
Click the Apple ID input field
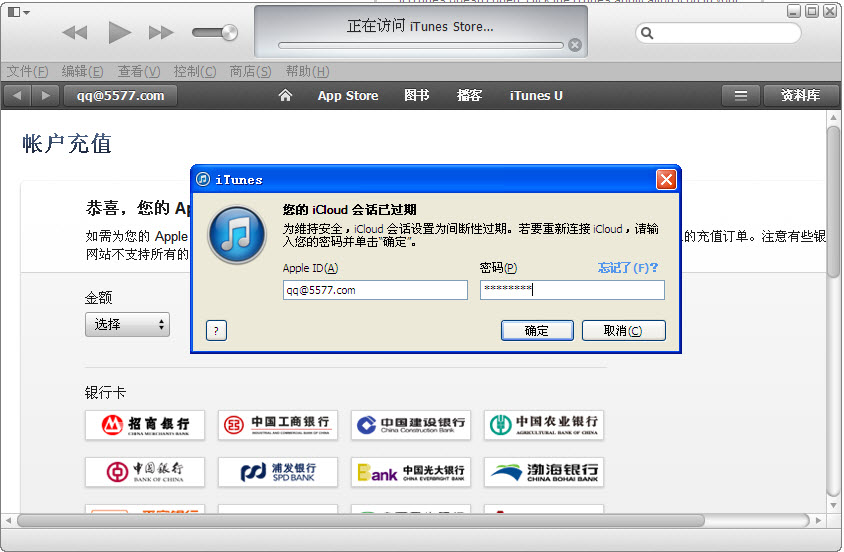pyautogui.click(x=375, y=290)
